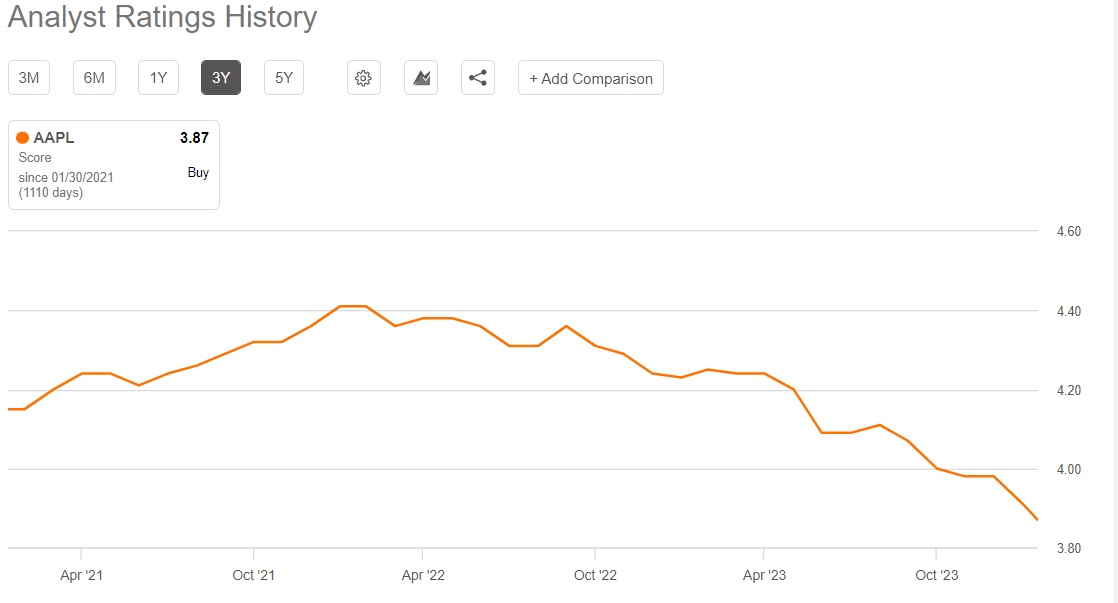Screen dimensions: 1118x603
Task: Switch to the 6M time range
Action: coord(94,78)
